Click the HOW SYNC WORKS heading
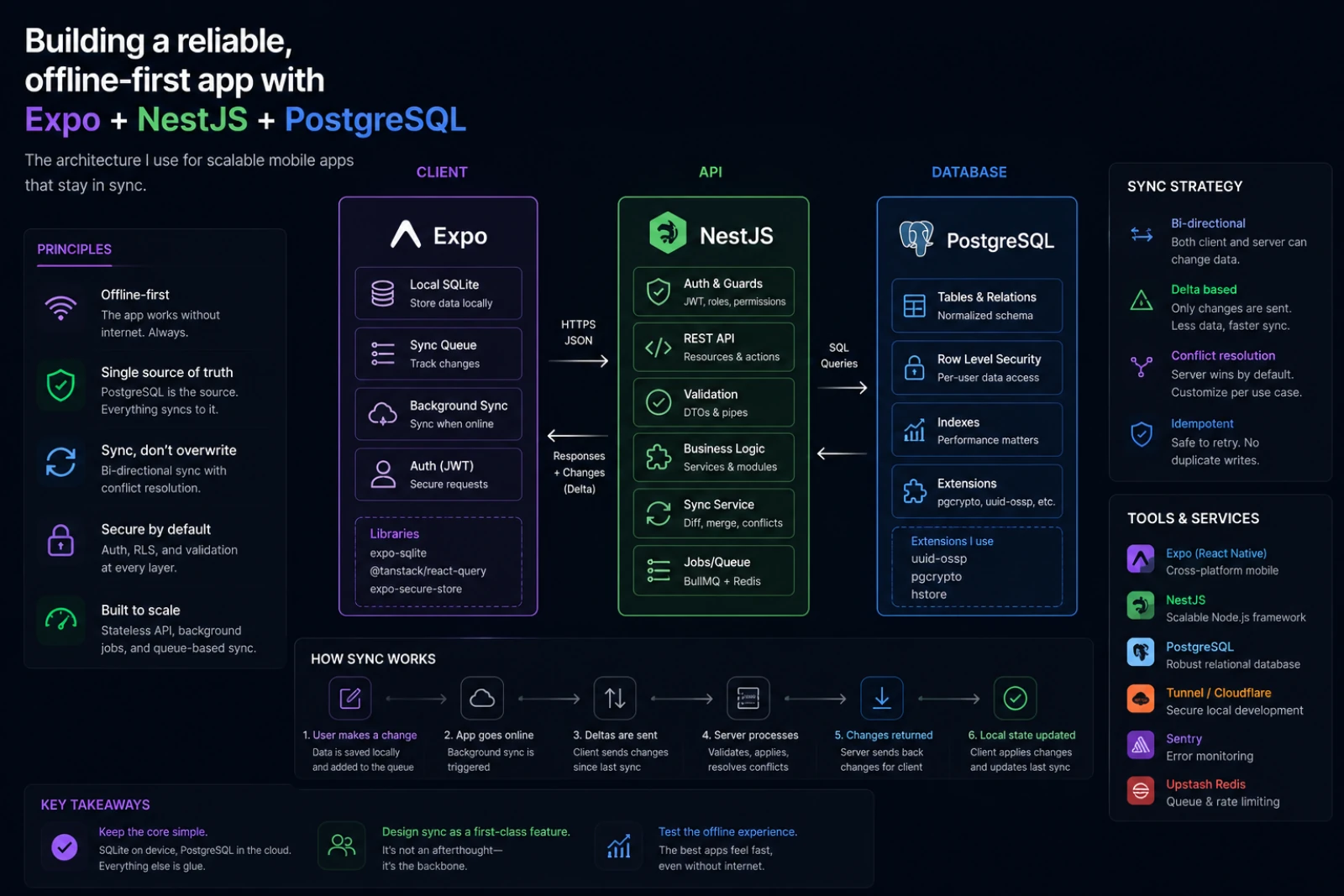Screen dimensions: 1344x896 373,659
